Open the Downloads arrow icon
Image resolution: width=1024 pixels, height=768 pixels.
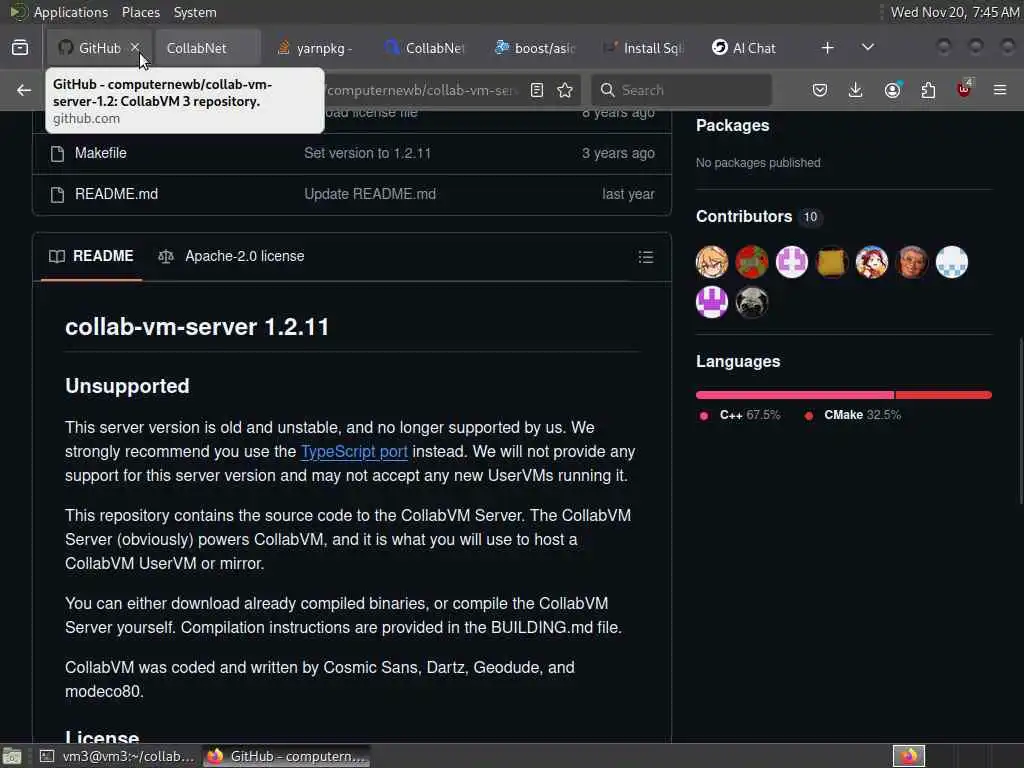[x=856, y=90]
